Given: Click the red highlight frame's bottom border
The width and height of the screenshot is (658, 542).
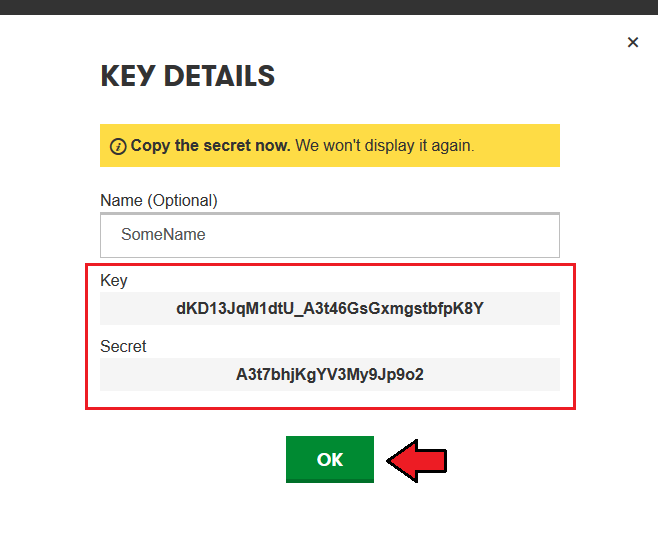Looking at the screenshot, I should [330, 407].
